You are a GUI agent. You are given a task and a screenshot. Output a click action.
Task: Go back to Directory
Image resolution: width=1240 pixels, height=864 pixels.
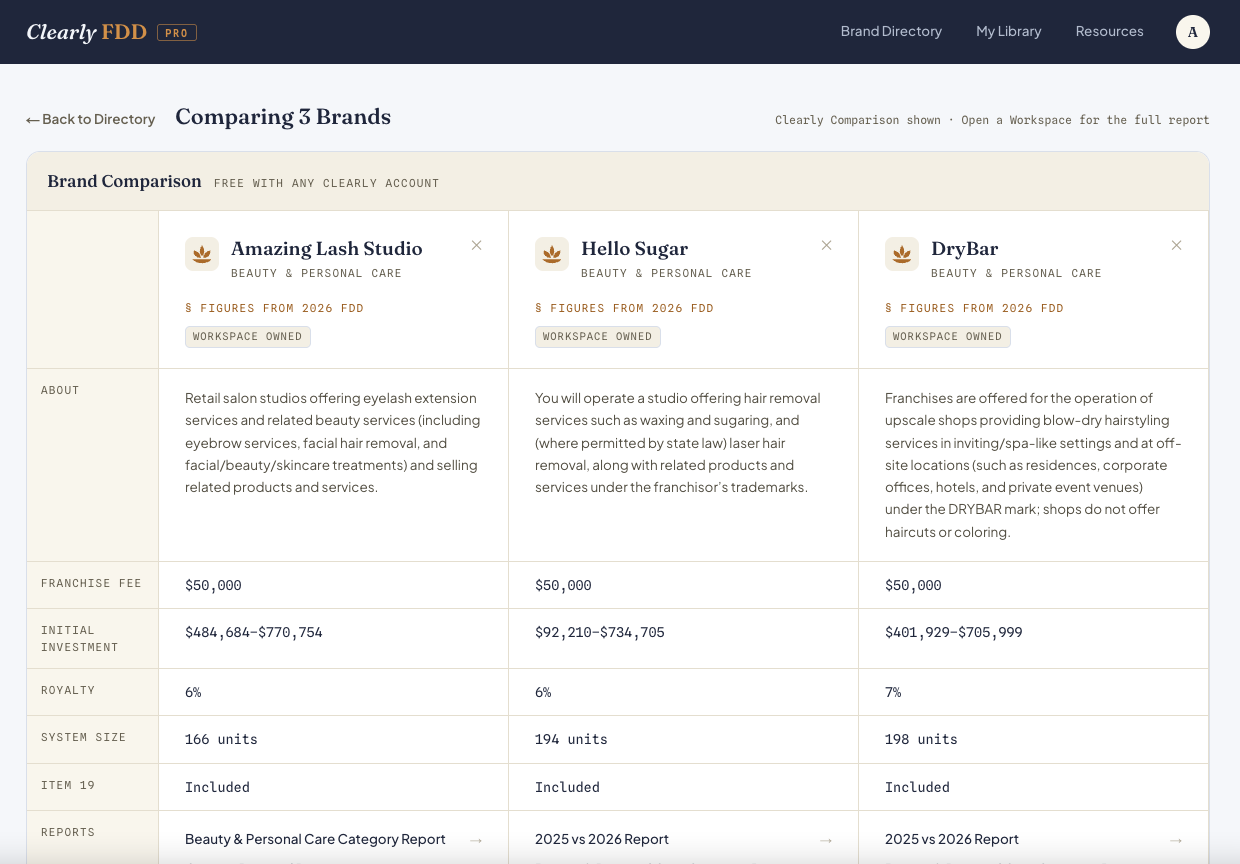[90, 119]
